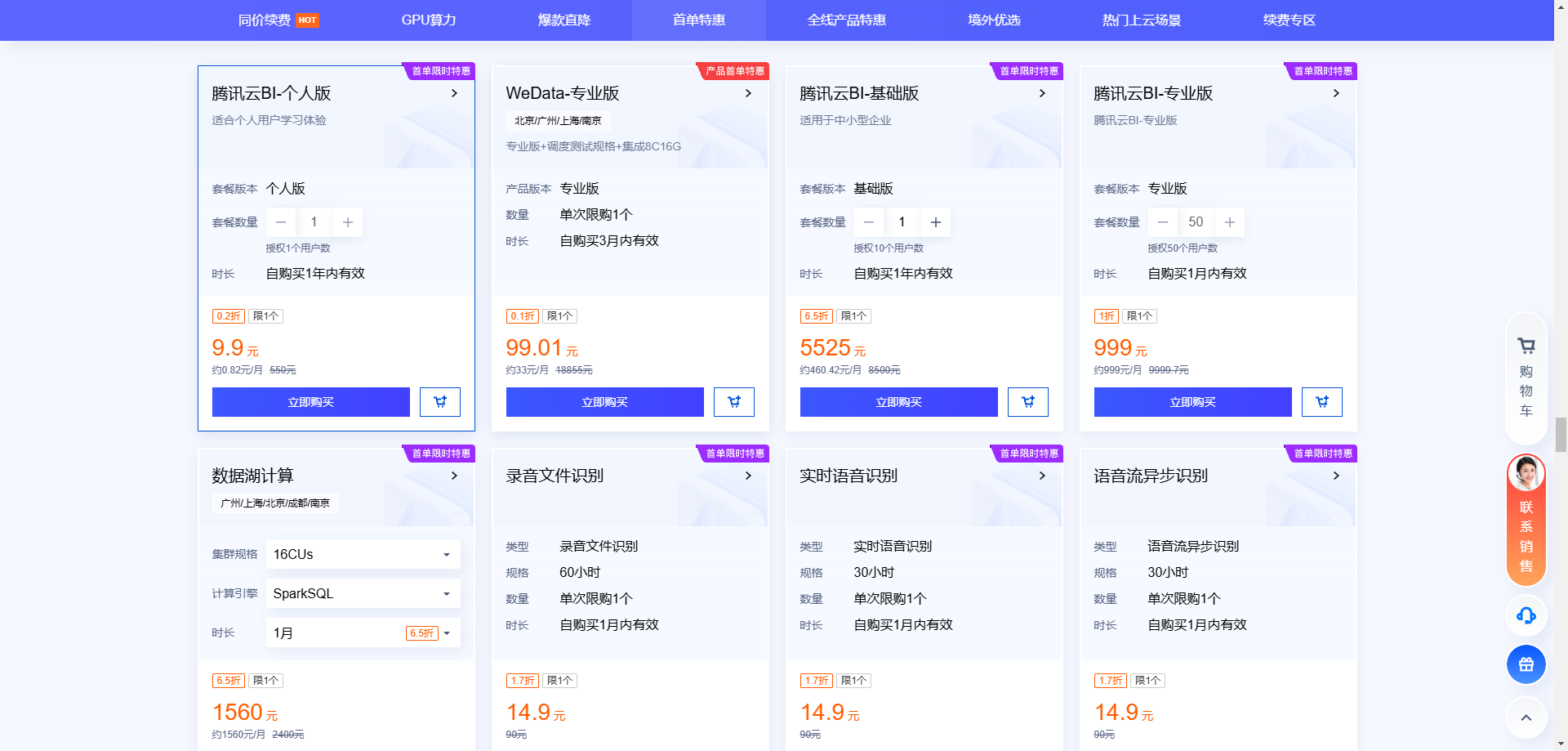Click the 数据湖计算 product title
1568x751 pixels.
pyautogui.click(x=252, y=476)
